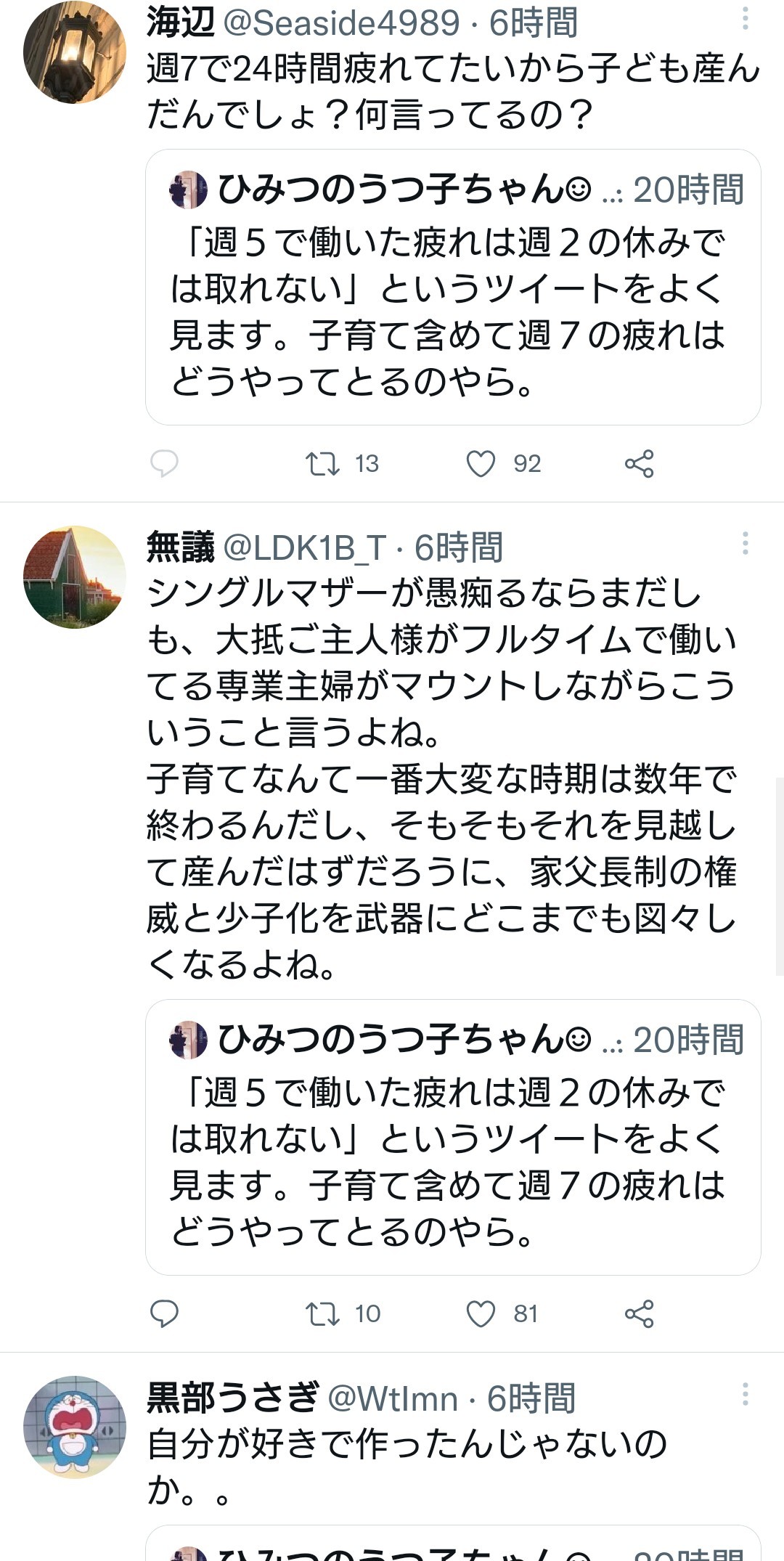
Task: Reply to the 無議 tweet
Action: tap(164, 1313)
